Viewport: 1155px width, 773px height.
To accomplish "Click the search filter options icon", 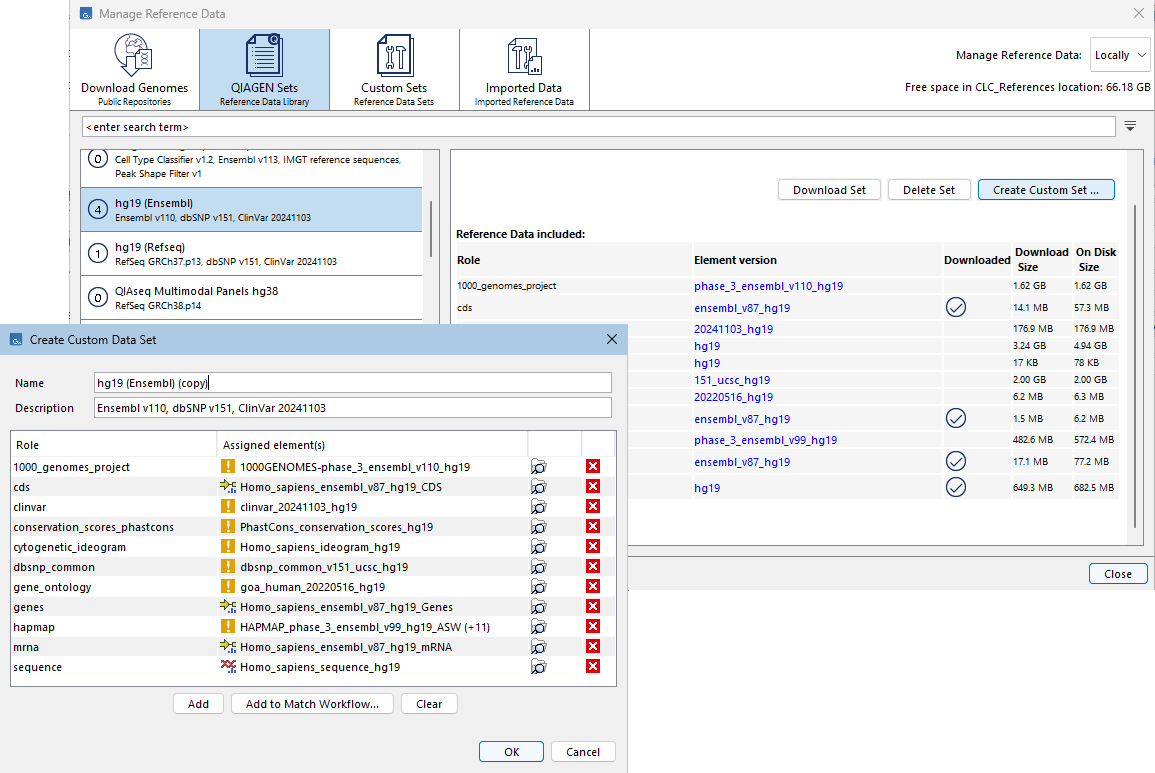I will pyautogui.click(x=1131, y=126).
